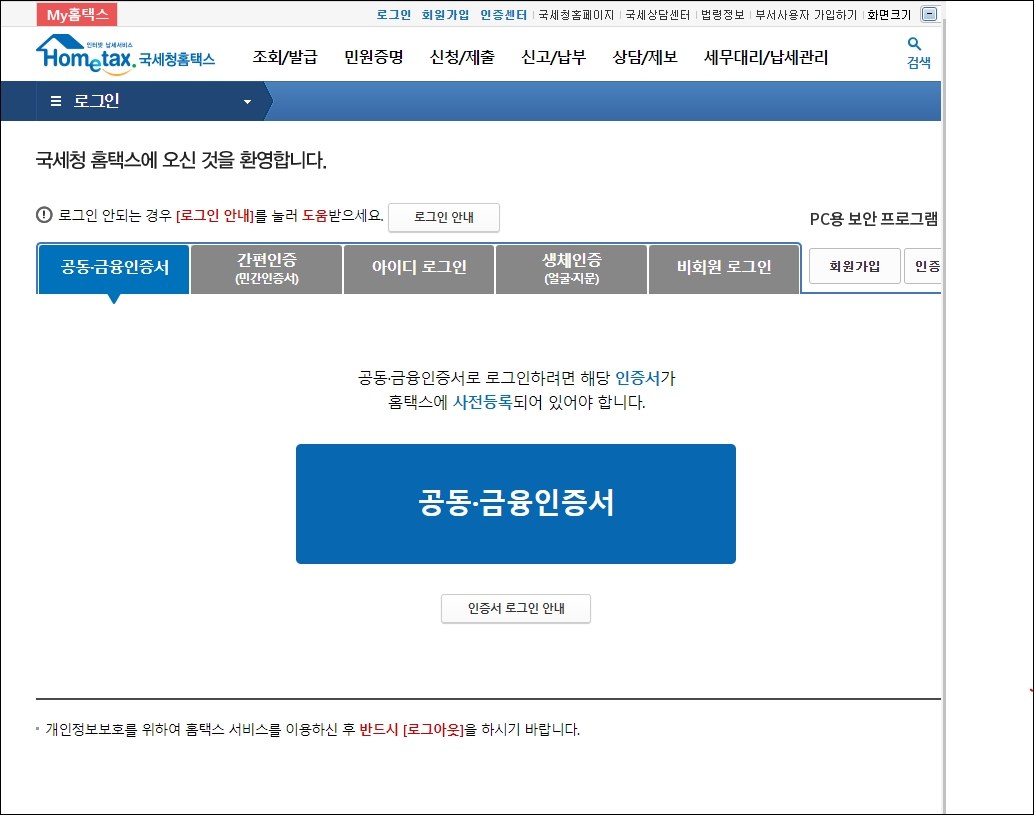Click the partially visible 인증 button
Viewport: 1034px width, 815px height.
[x=923, y=266]
